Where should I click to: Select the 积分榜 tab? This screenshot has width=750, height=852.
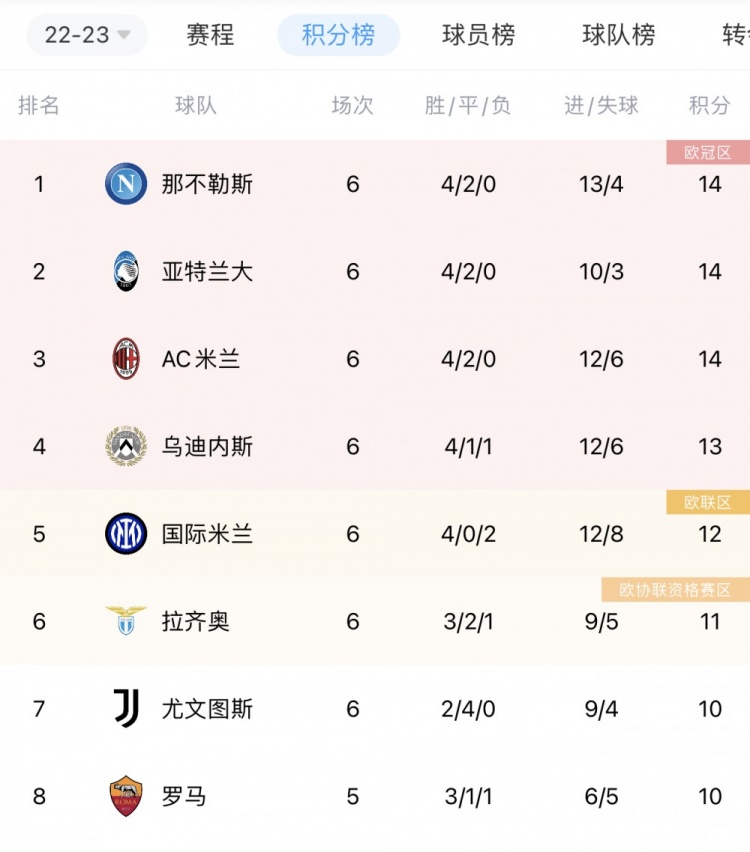(x=338, y=35)
